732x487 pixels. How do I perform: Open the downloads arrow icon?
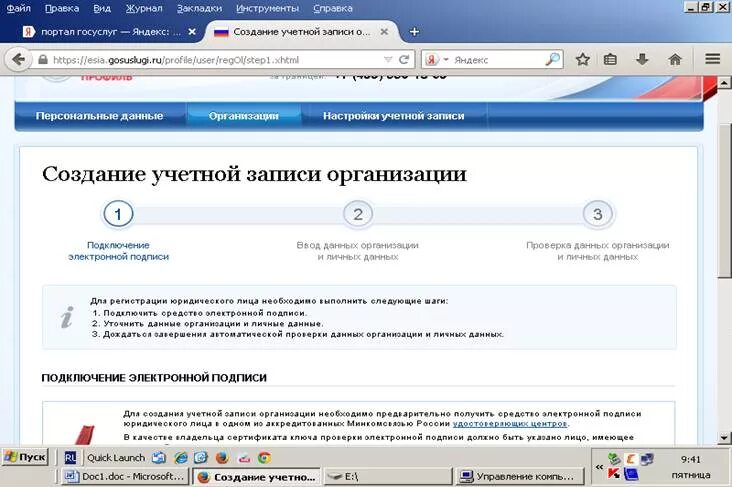642,59
